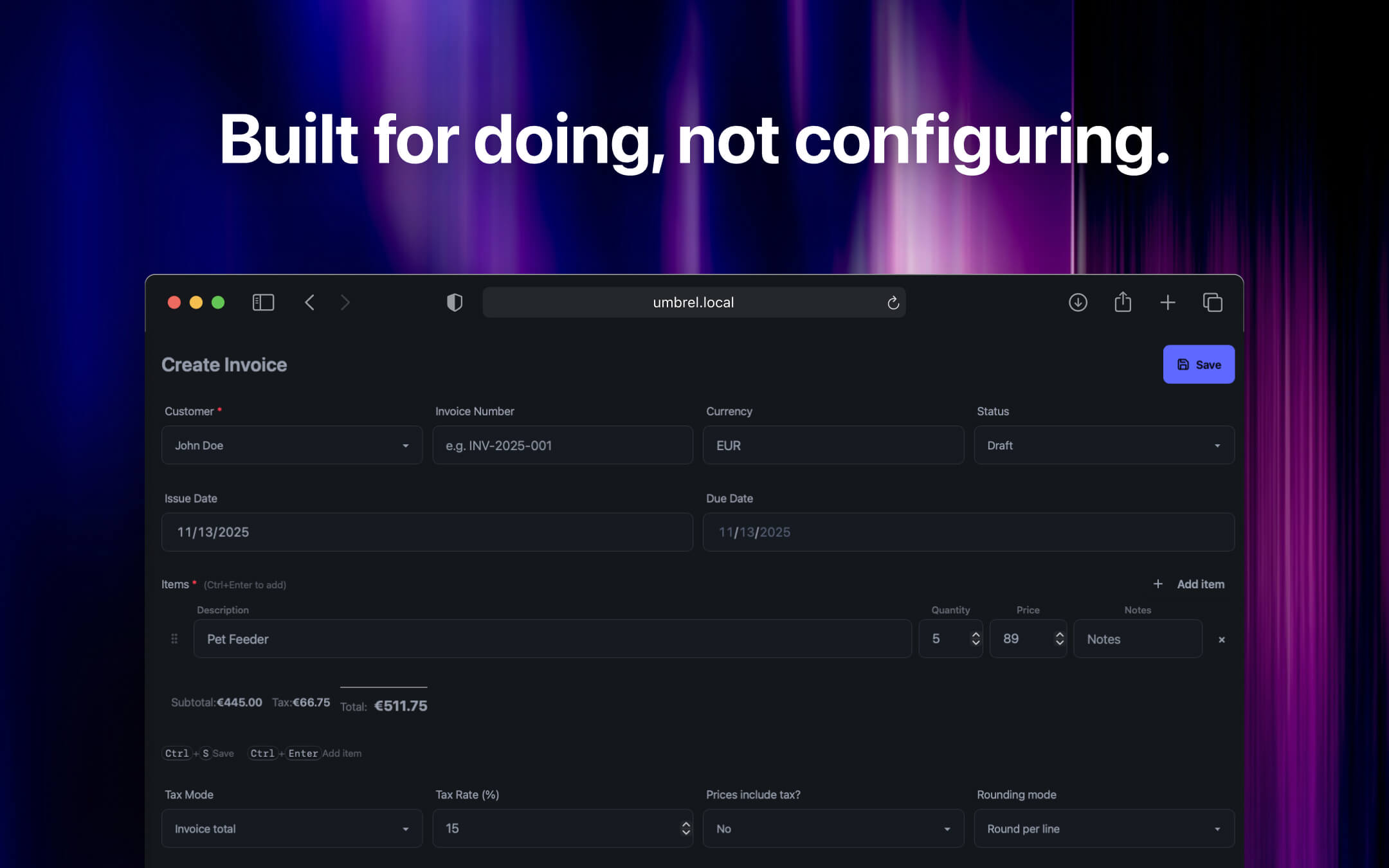Save the invoice with the Save button

(x=1198, y=365)
